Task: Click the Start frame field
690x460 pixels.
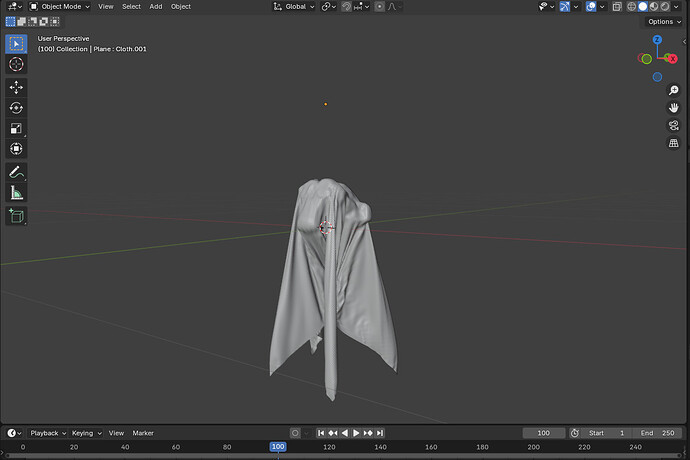Action: (606, 433)
